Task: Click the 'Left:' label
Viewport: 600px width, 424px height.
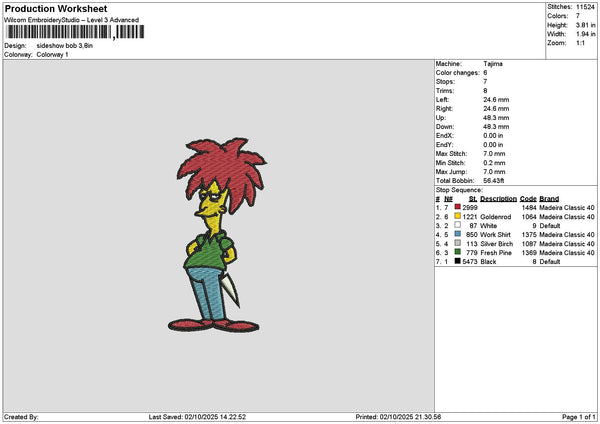Action: click(x=442, y=100)
